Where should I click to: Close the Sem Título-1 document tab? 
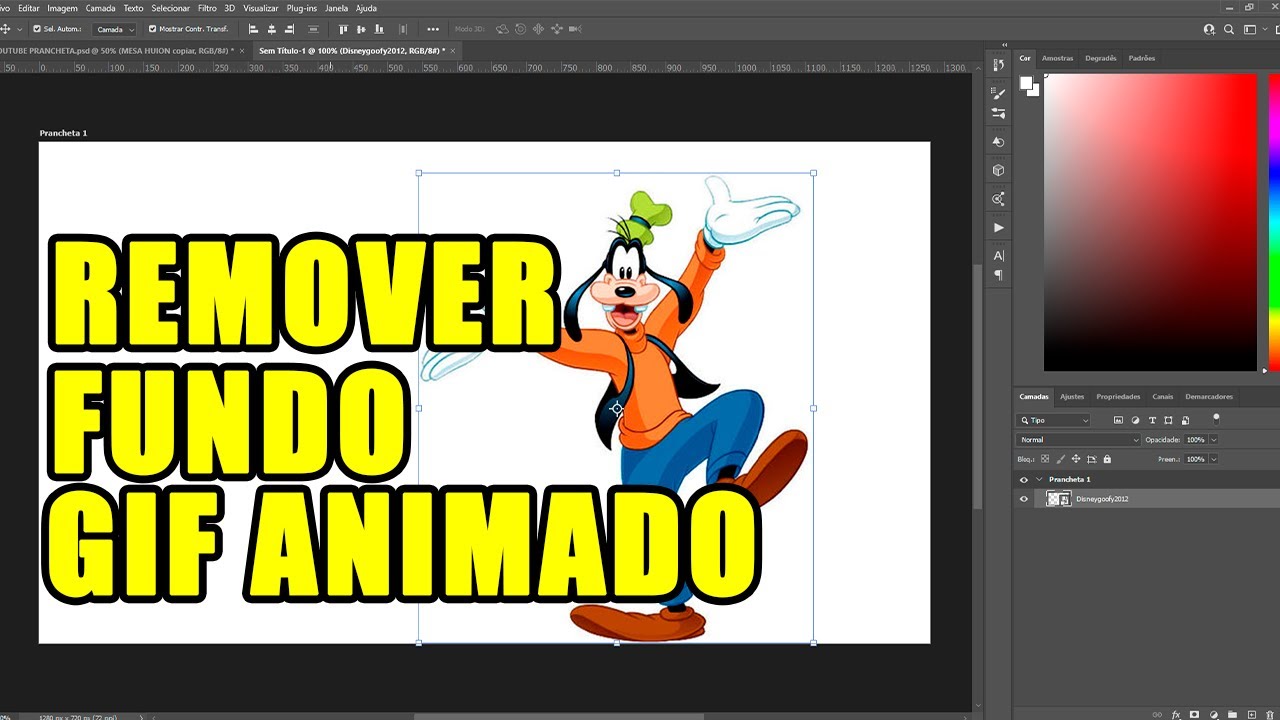[453, 50]
